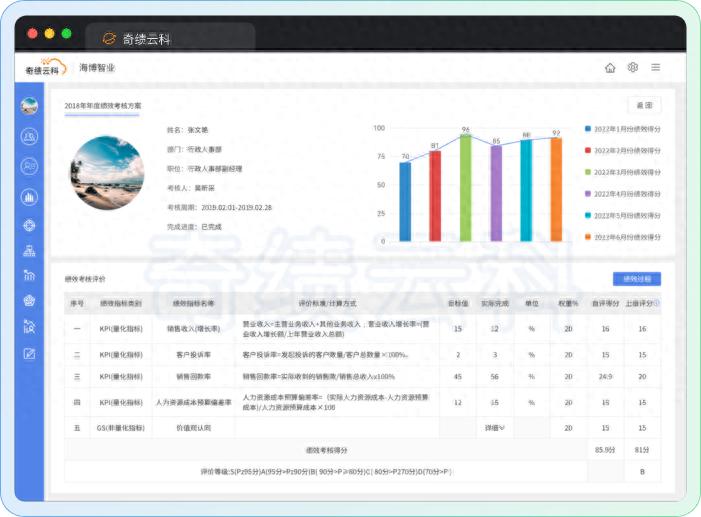The height and width of the screenshot is (517, 701).
Task: Open the edit pencil icon in sidebar
Action: 29,354
